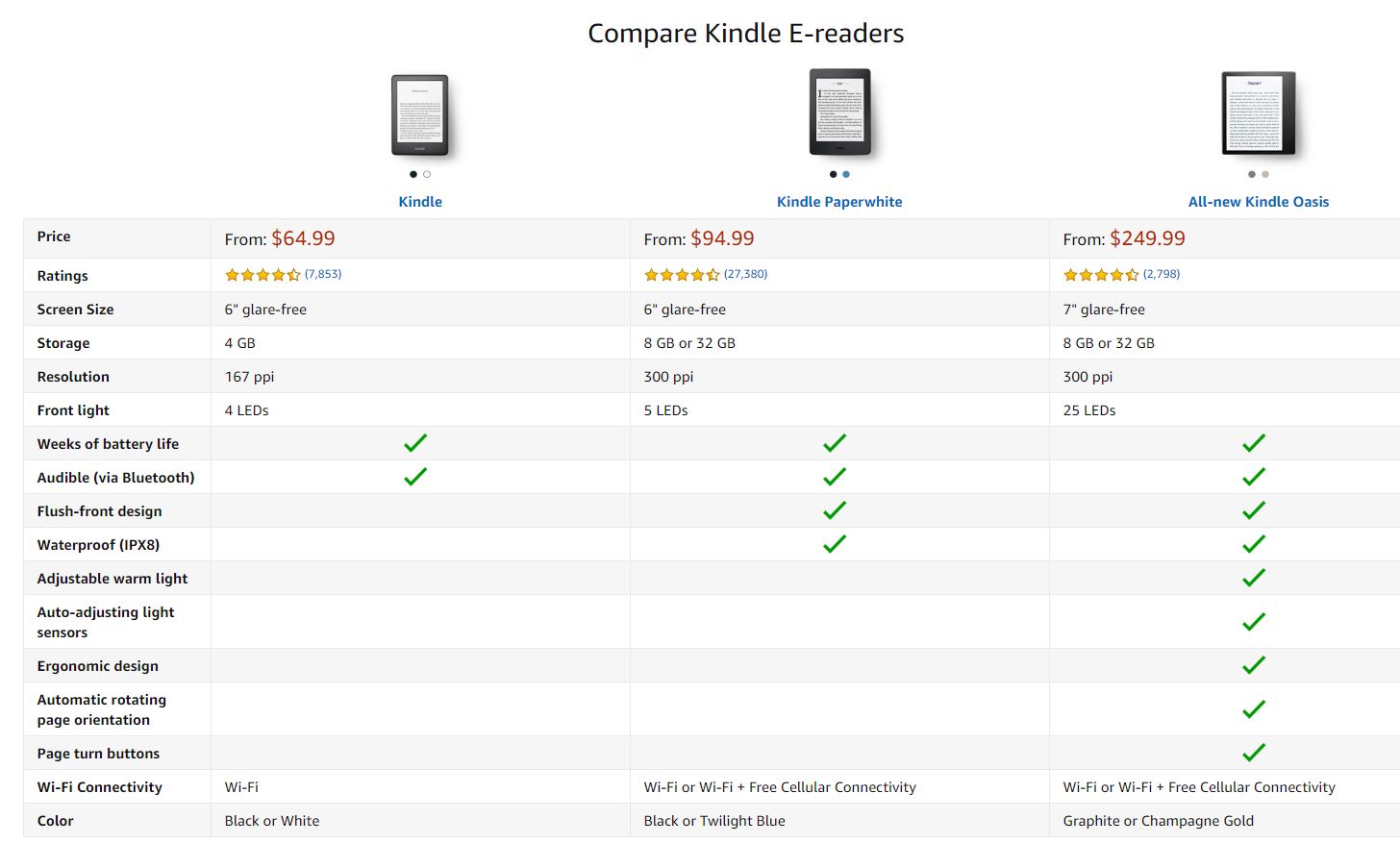Viewport: 1400px width, 868px height.
Task: Open the Kindle Paperwhite product link
Action: 839,202
